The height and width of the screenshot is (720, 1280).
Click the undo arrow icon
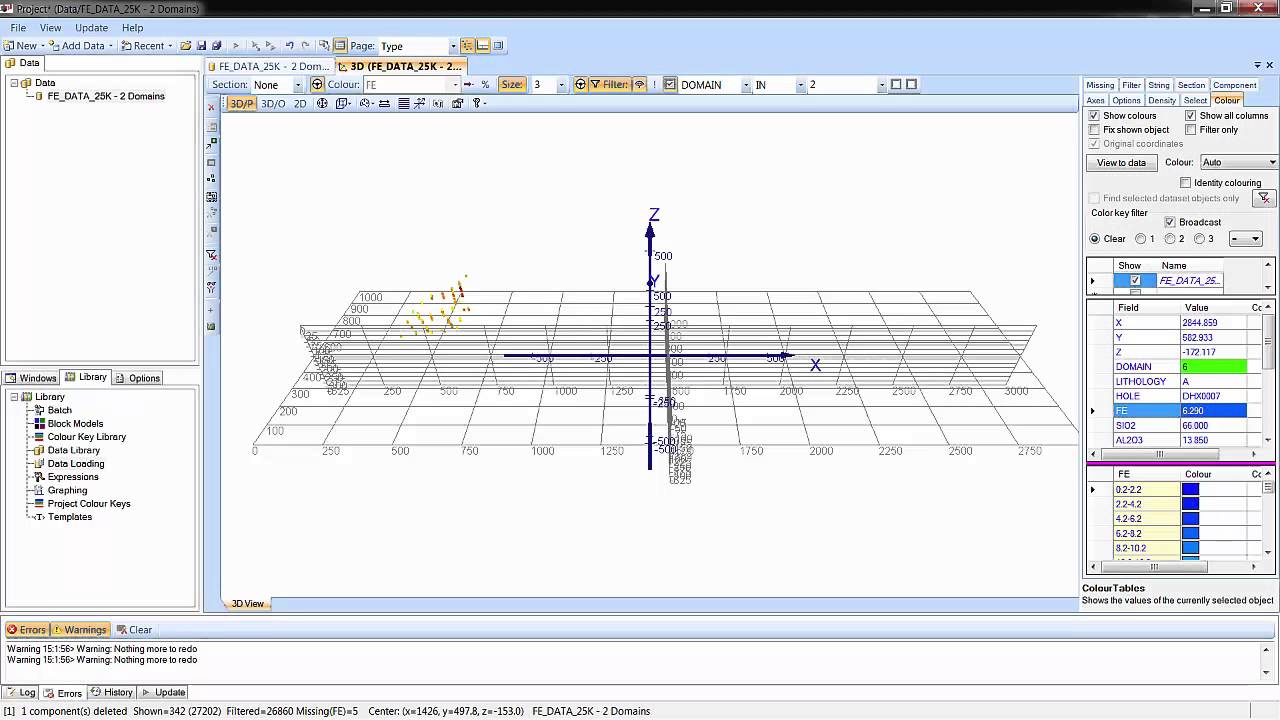290,46
